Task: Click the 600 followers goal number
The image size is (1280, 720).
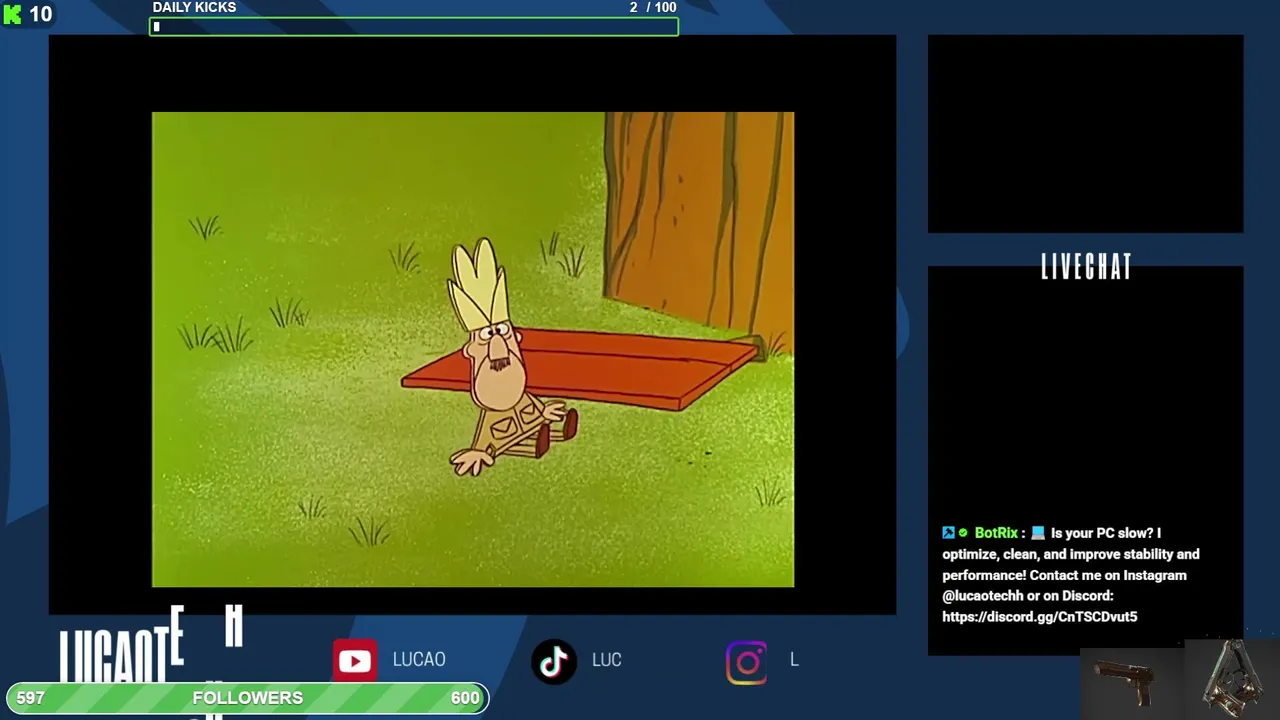Action: tap(465, 698)
